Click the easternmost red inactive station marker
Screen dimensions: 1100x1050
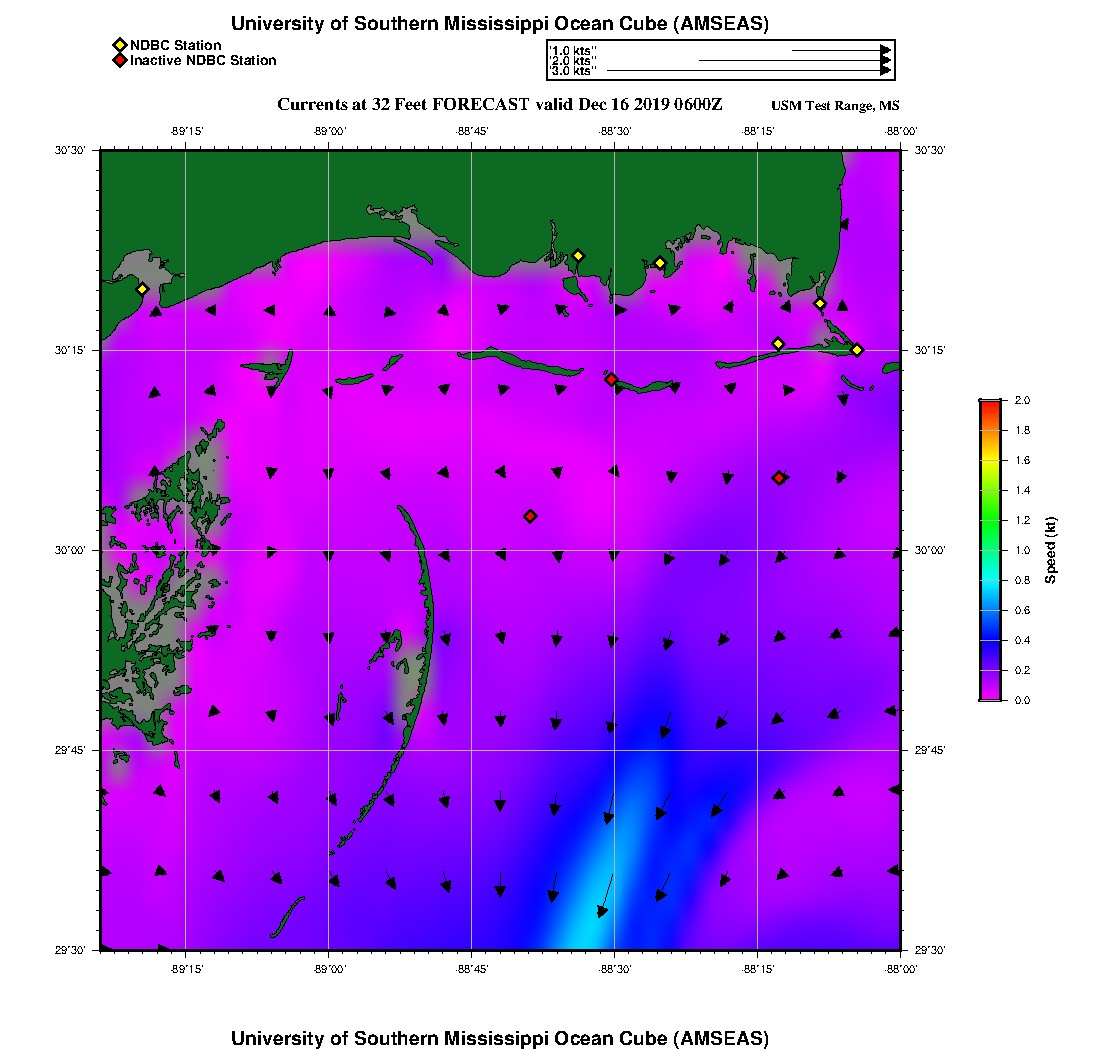779,478
